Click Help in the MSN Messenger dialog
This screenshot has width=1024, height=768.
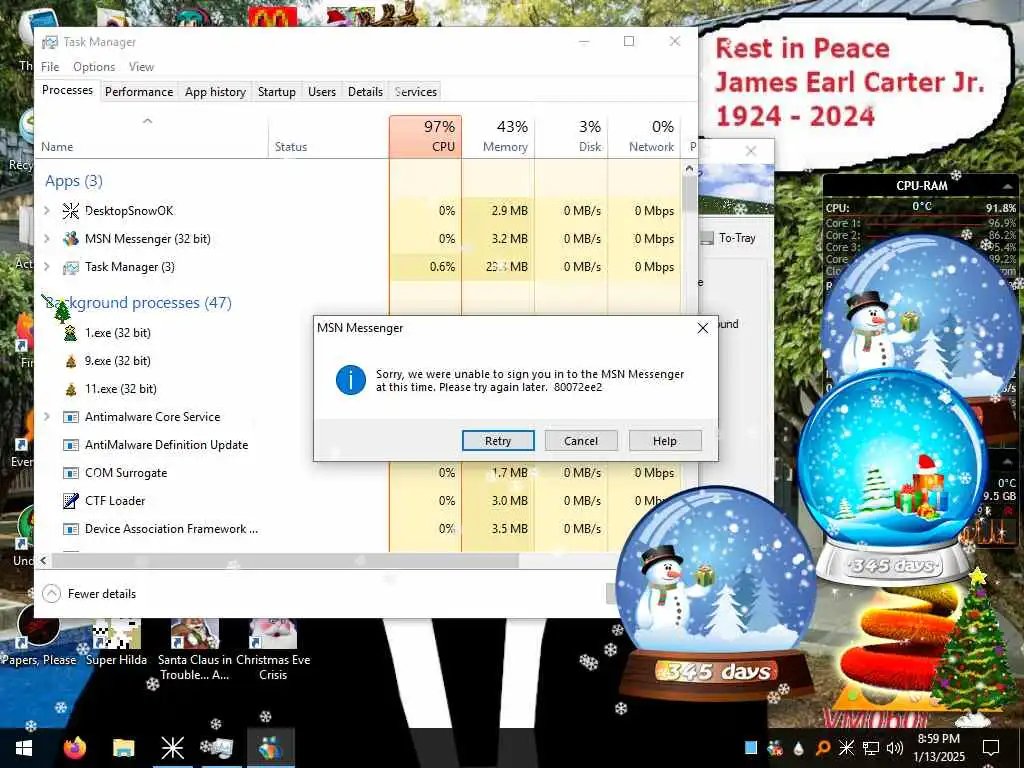(x=665, y=441)
